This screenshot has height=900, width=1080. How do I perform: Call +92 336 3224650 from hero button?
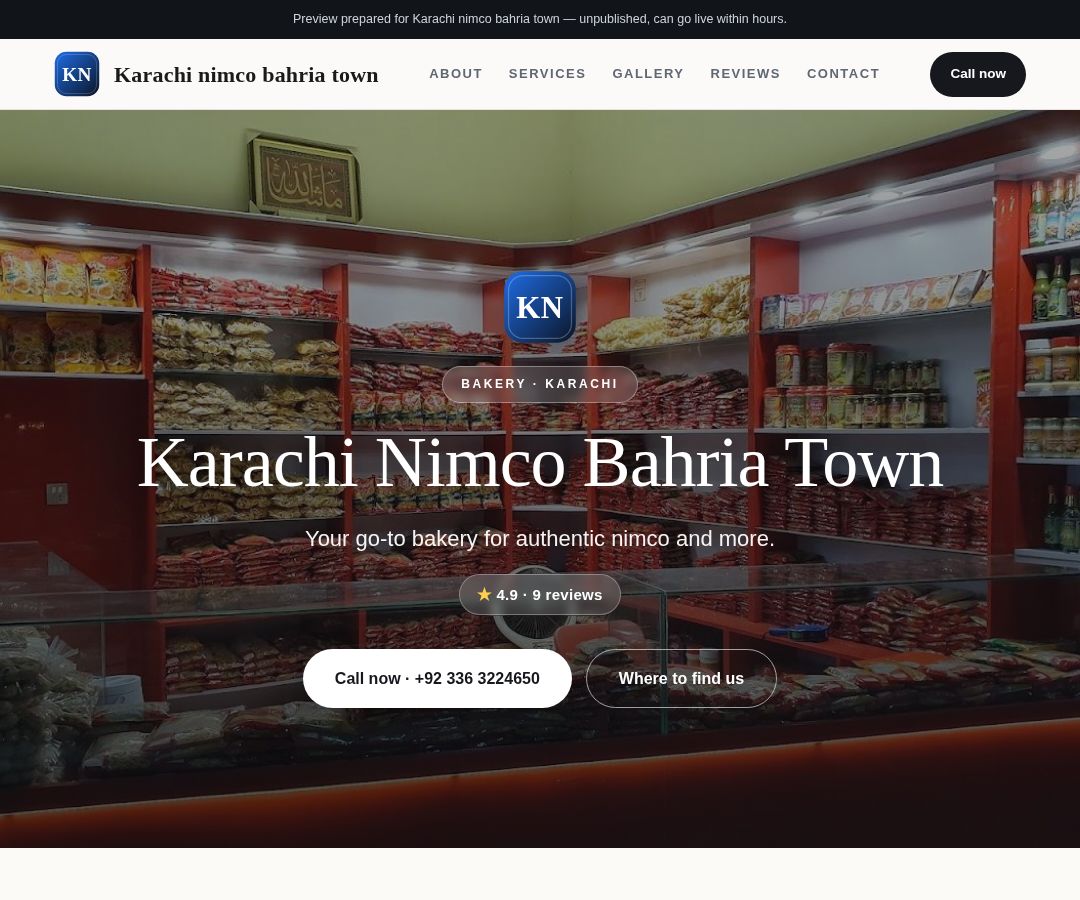pos(437,678)
